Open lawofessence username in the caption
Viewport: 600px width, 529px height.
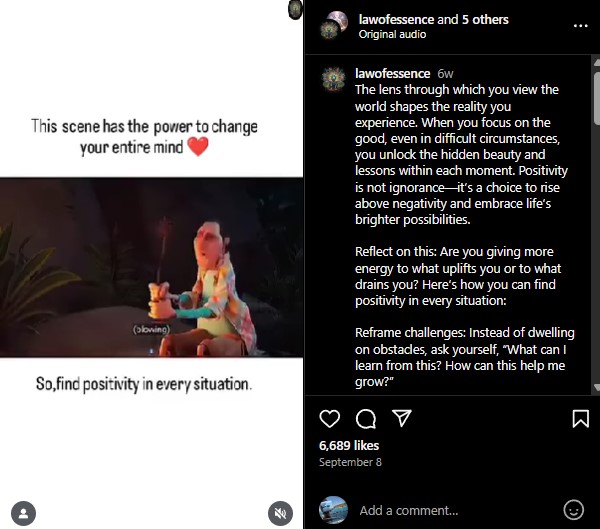click(x=392, y=74)
